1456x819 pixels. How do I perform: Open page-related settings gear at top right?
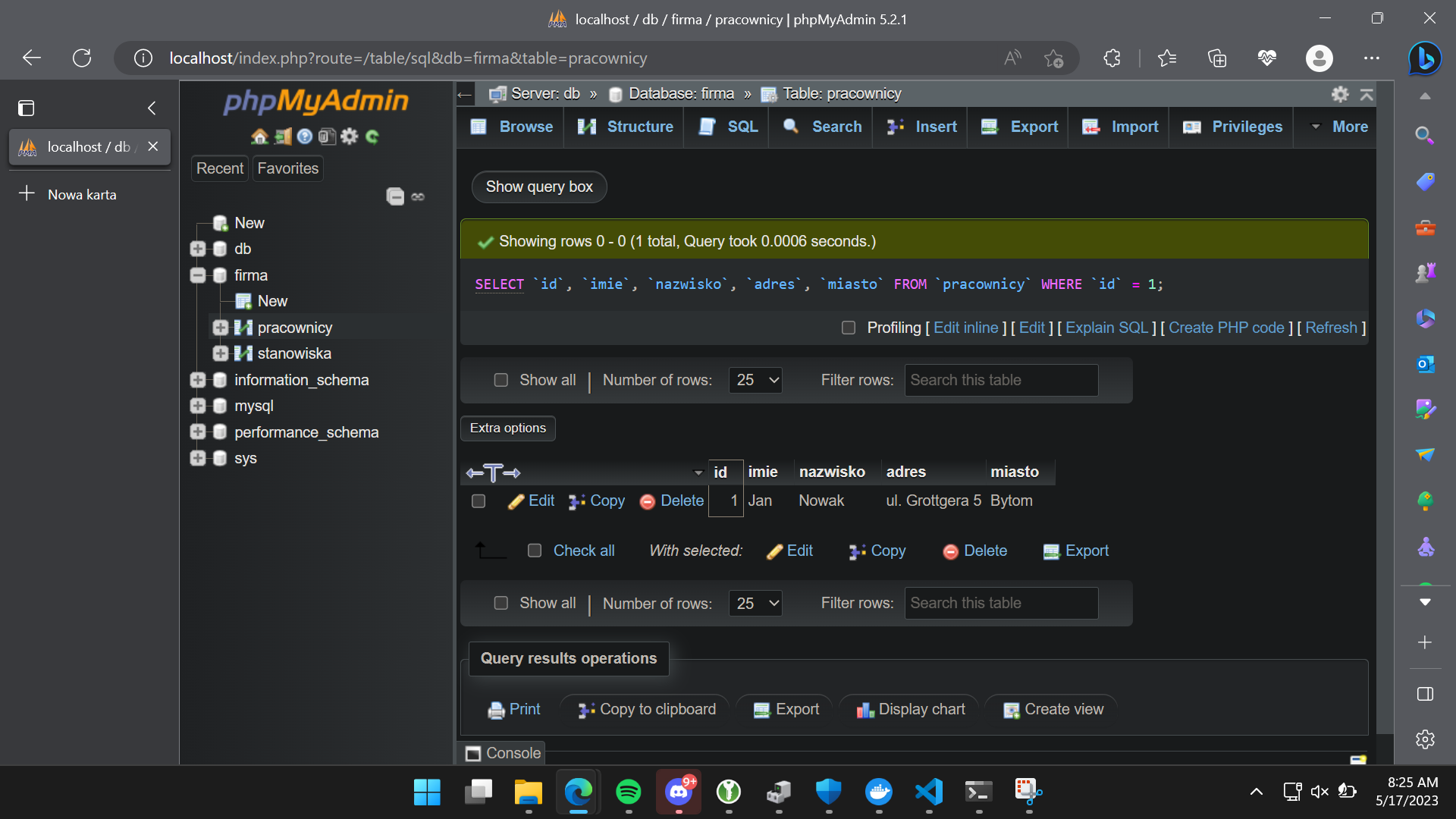1340,94
